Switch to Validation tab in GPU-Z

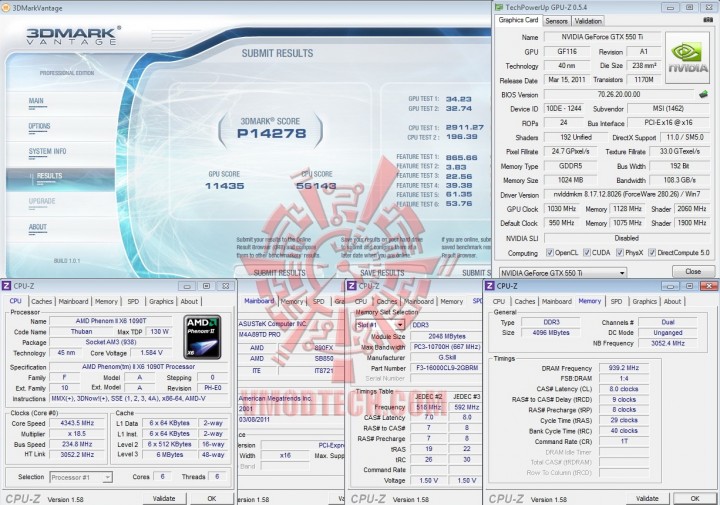coord(588,21)
